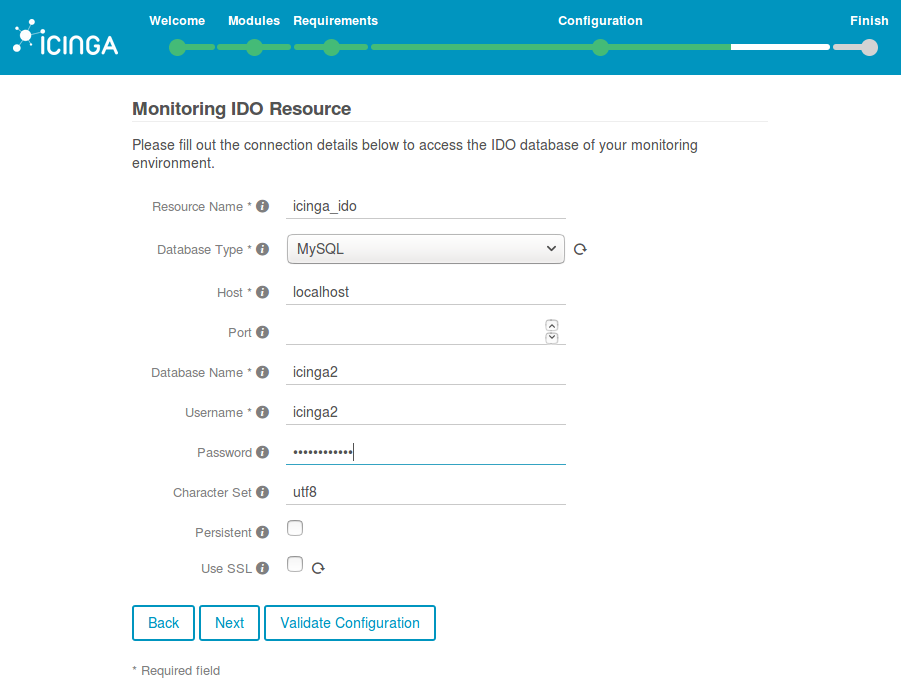Click the Database Name info icon
Viewport: 901px width, 687px height.
pyautogui.click(x=263, y=372)
